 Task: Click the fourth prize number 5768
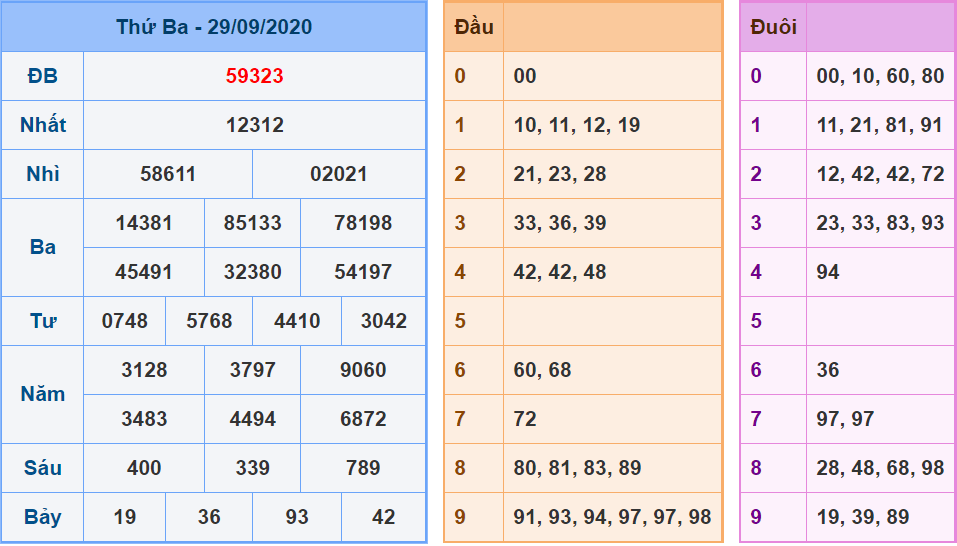pyautogui.click(x=209, y=321)
